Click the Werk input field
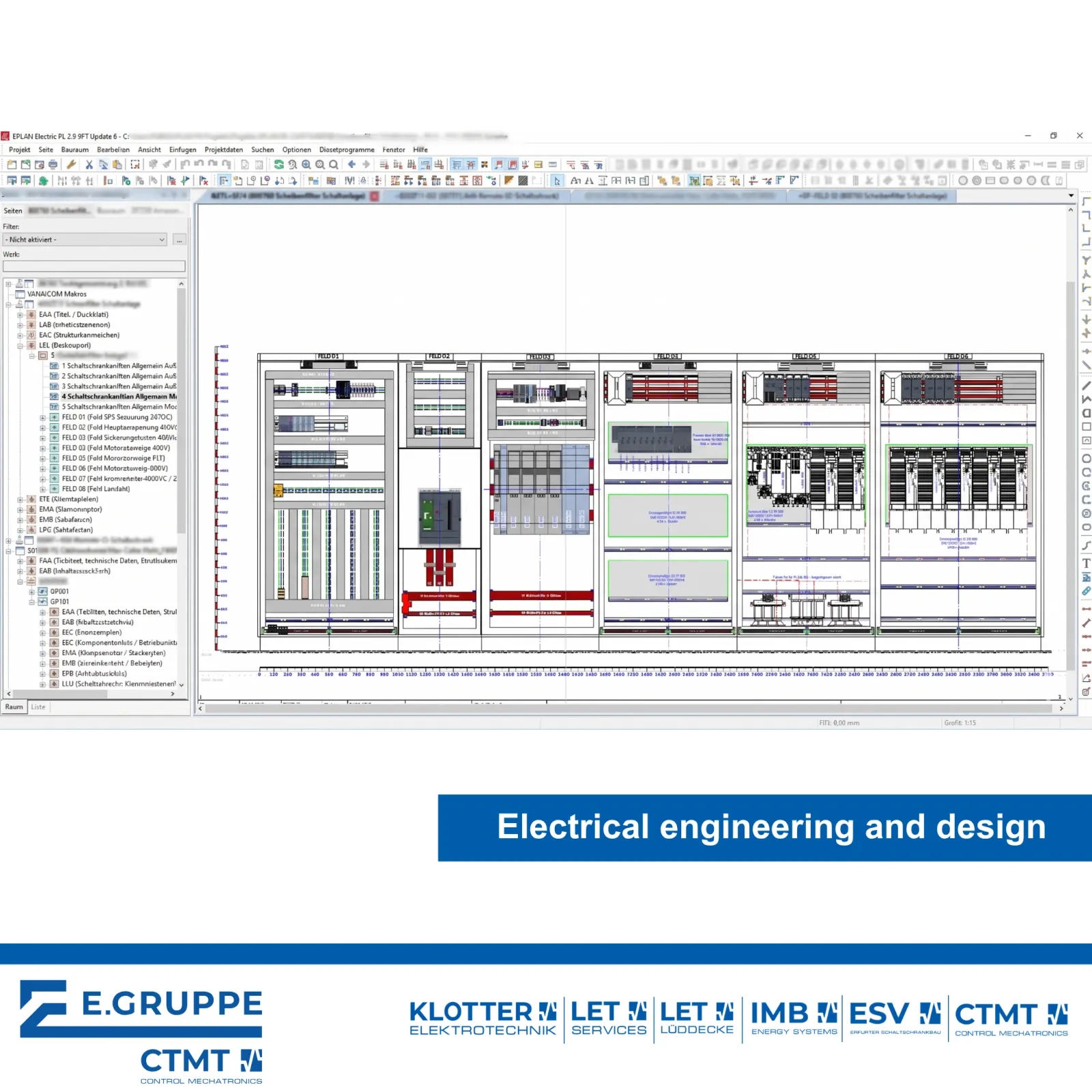Viewport: 1092px width, 1092px height. pyautogui.click(x=94, y=266)
